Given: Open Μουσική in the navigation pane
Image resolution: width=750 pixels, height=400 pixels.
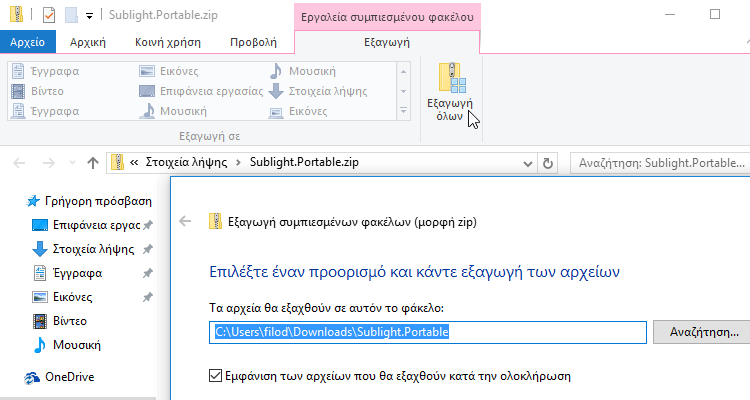Looking at the screenshot, I should (x=67, y=344).
